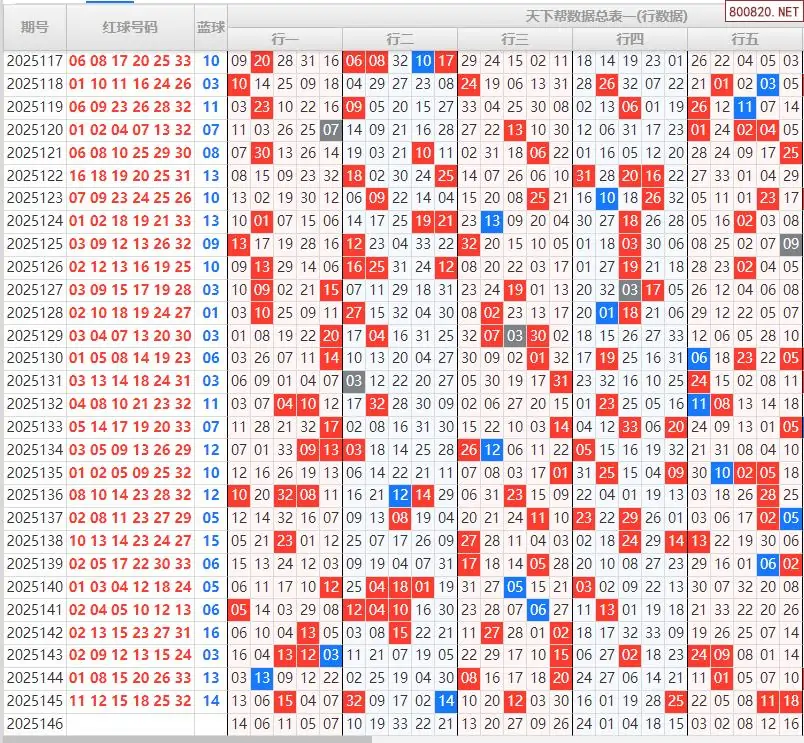
Task: Click the 行四 column group header
Action: pos(630,39)
